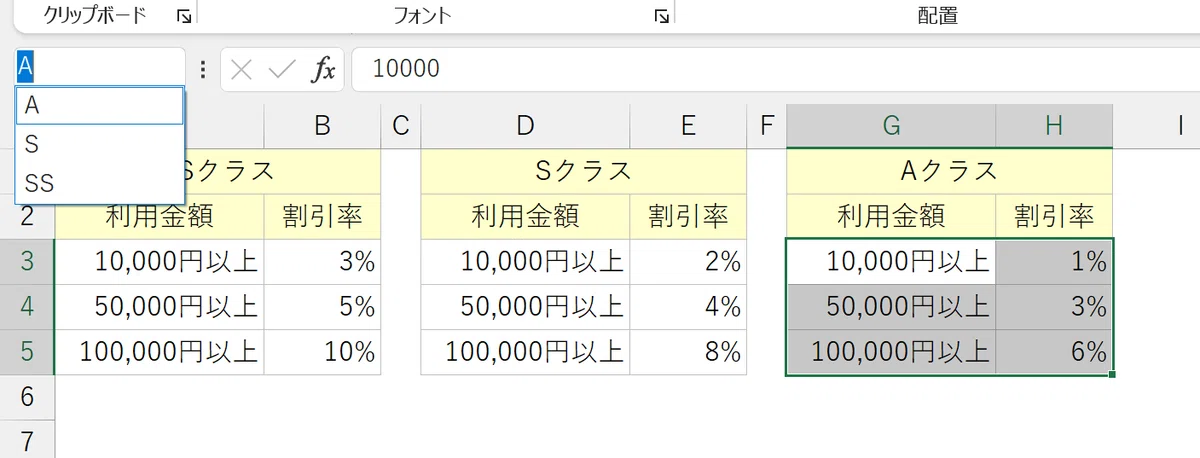Screen dimensions: 1200x458
Task: Click the Aクラス title cell
Action: [949, 171]
